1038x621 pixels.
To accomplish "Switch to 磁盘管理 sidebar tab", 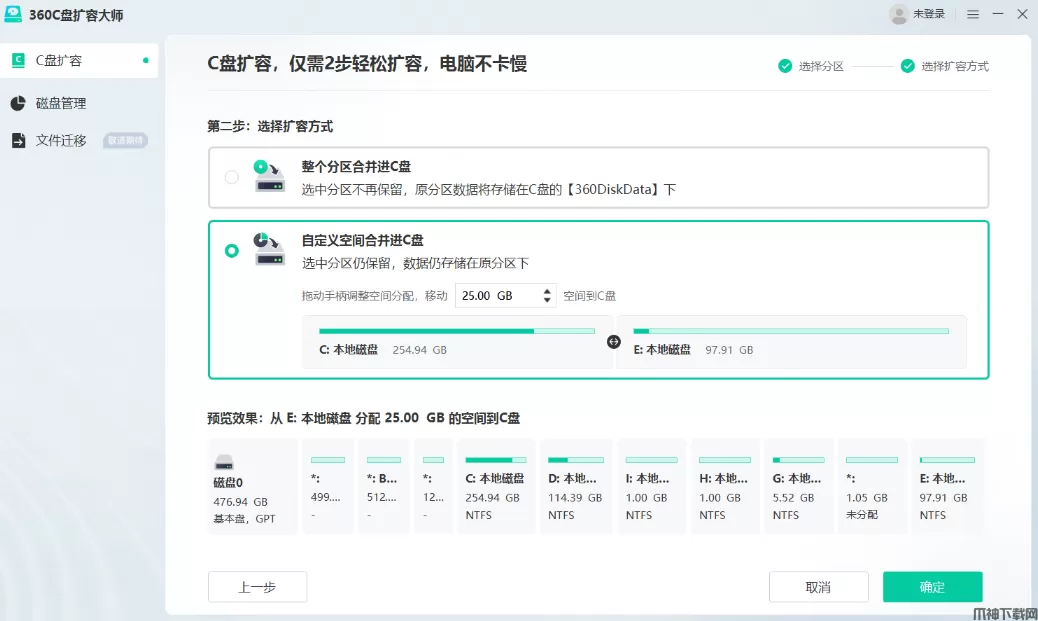I will coord(61,103).
